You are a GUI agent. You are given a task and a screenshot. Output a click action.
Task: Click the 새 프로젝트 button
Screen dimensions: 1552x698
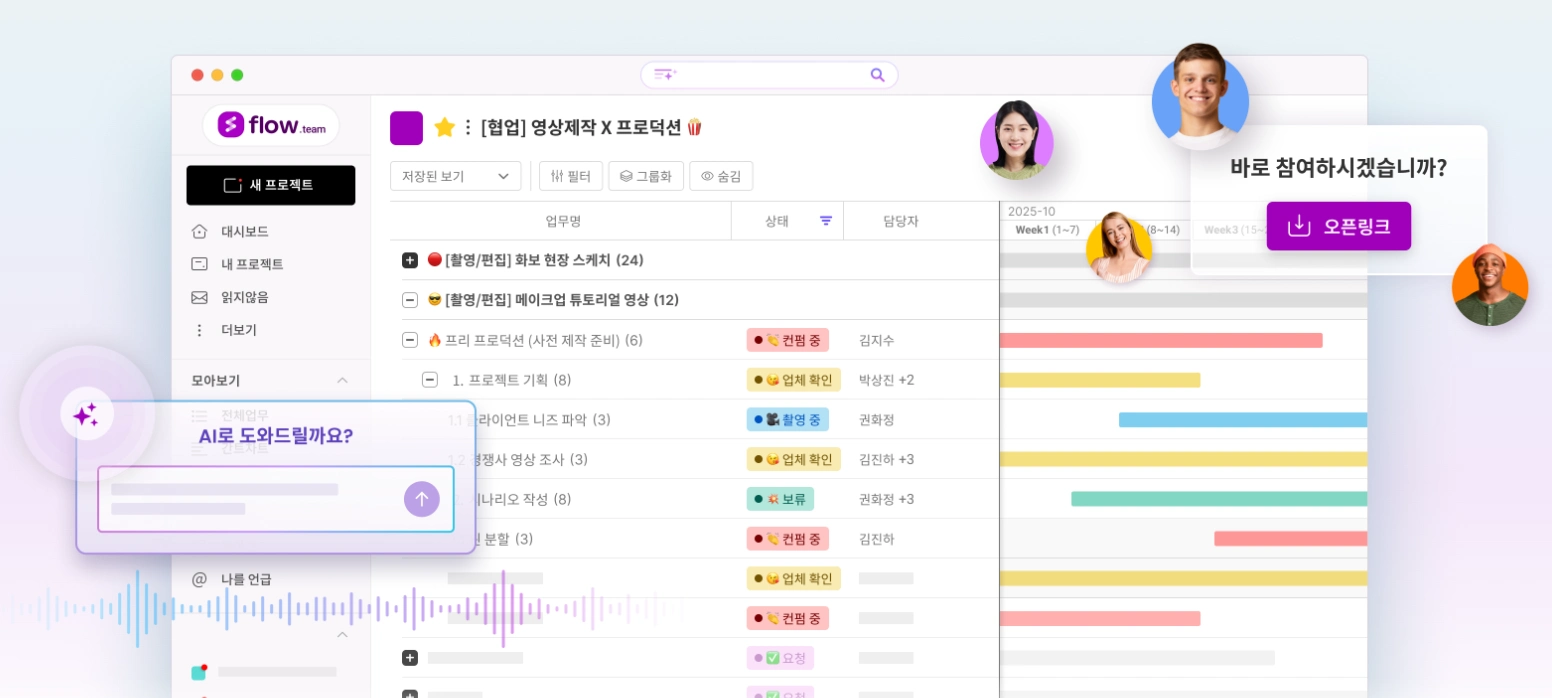coord(270,185)
